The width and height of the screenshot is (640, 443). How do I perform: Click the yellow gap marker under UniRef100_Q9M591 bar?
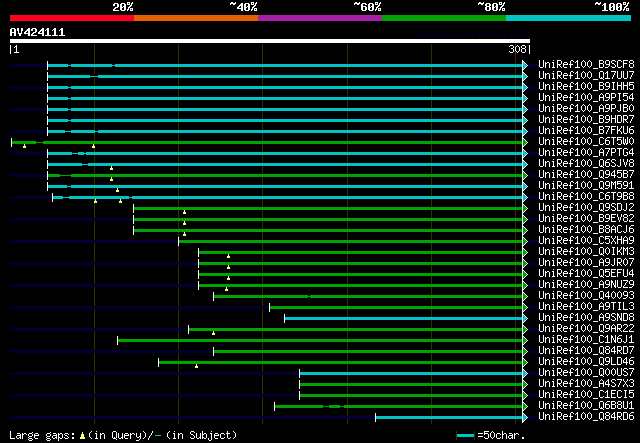tap(117, 190)
